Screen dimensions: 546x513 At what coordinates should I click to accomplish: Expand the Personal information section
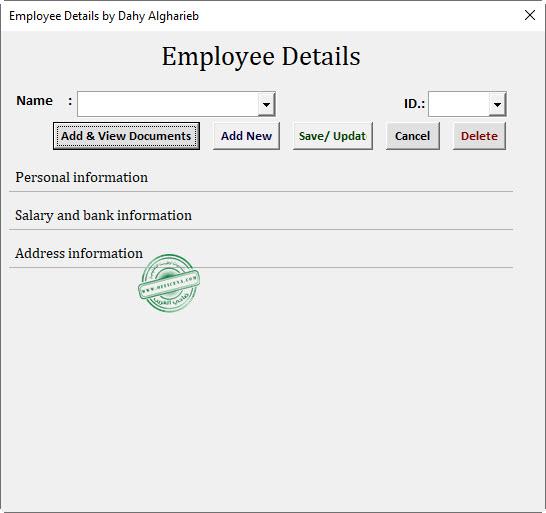coord(81,177)
